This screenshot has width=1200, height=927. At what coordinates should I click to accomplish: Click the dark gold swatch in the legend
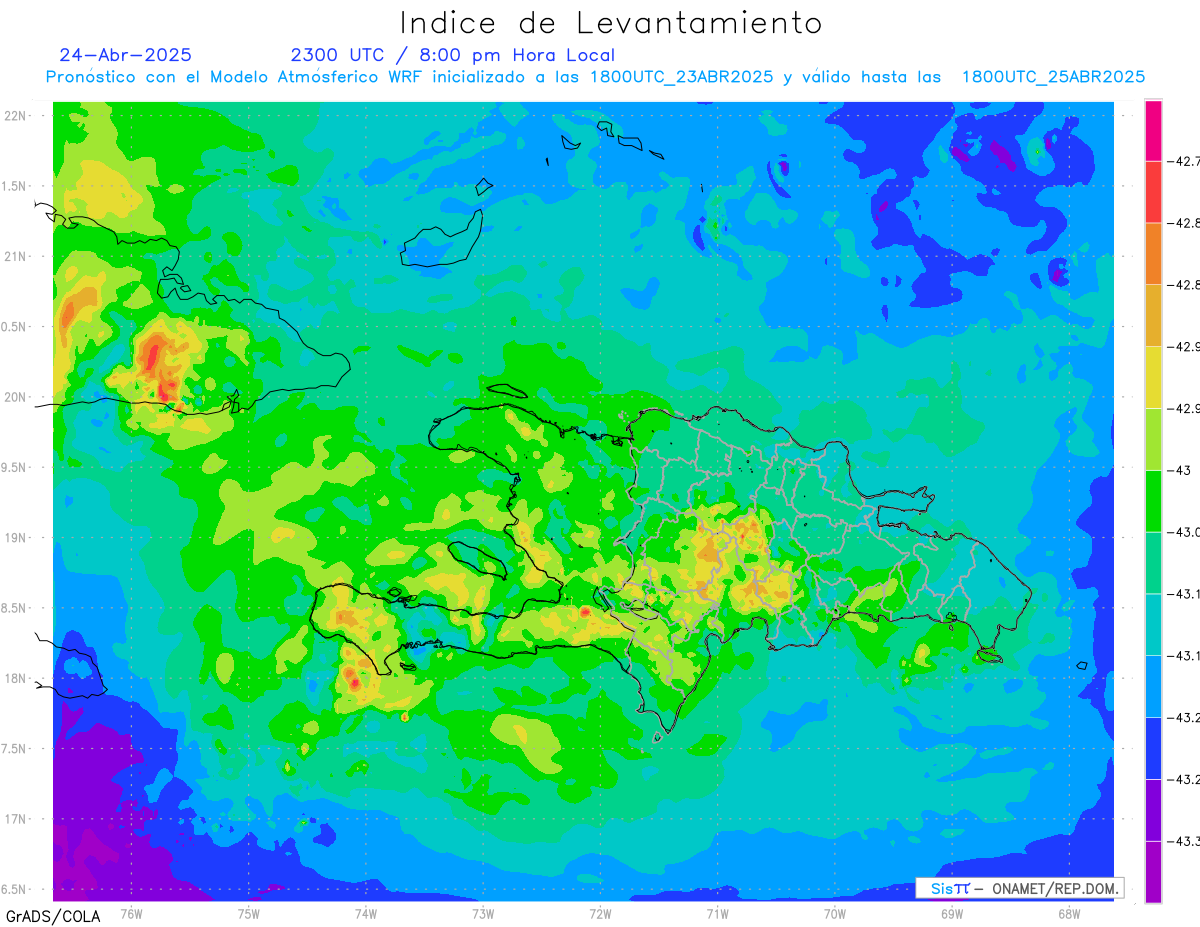[x=1153, y=316]
